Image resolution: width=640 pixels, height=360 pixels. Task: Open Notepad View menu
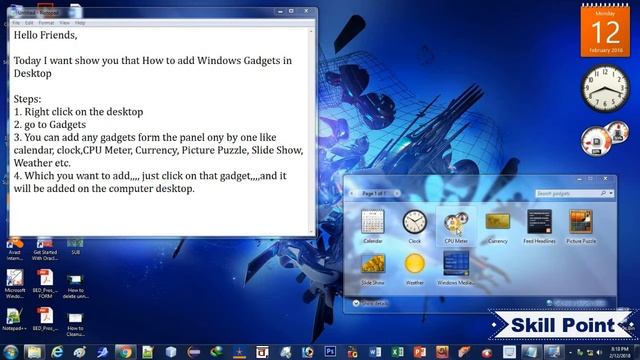pos(64,23)
